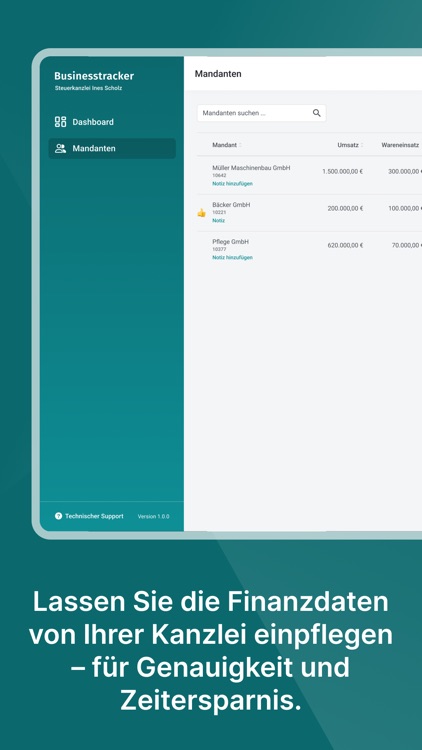Click the Wareneinsatz column header
Viewport: 422px width, 750px height.
(400, 145)
